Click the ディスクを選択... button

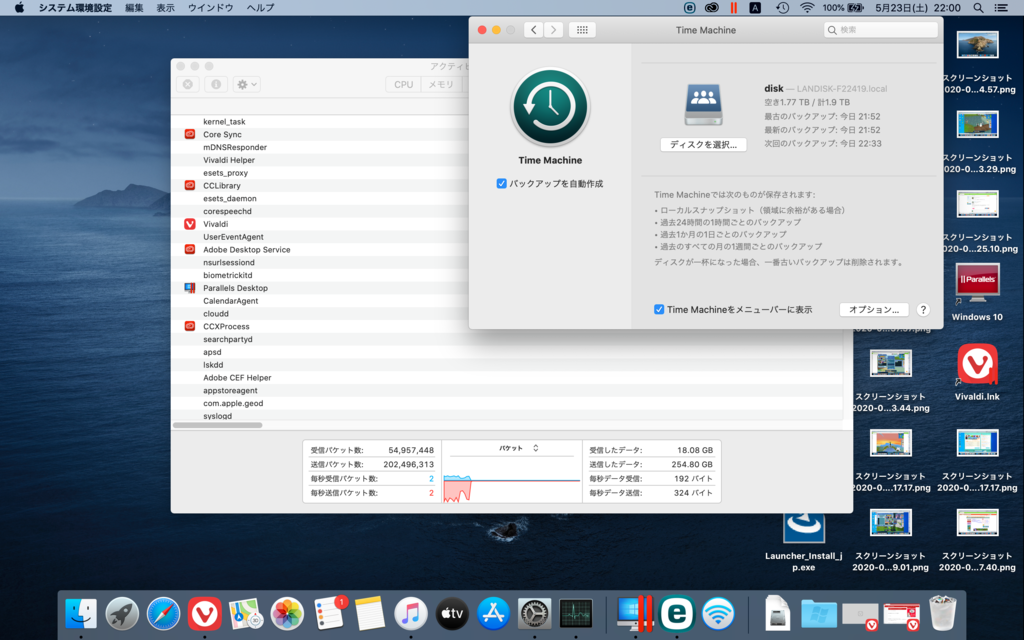703,145
